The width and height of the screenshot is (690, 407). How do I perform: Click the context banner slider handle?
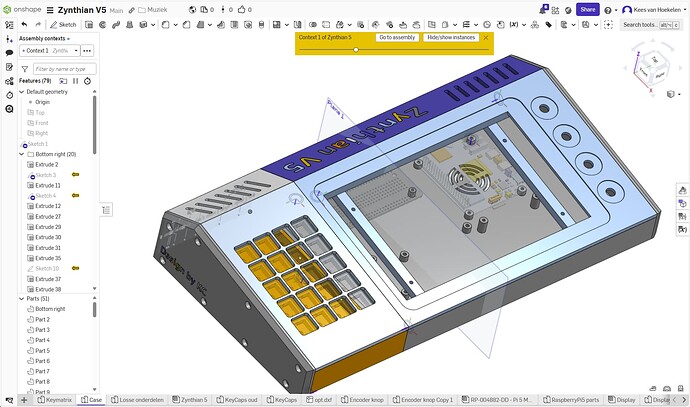point(356,50)
